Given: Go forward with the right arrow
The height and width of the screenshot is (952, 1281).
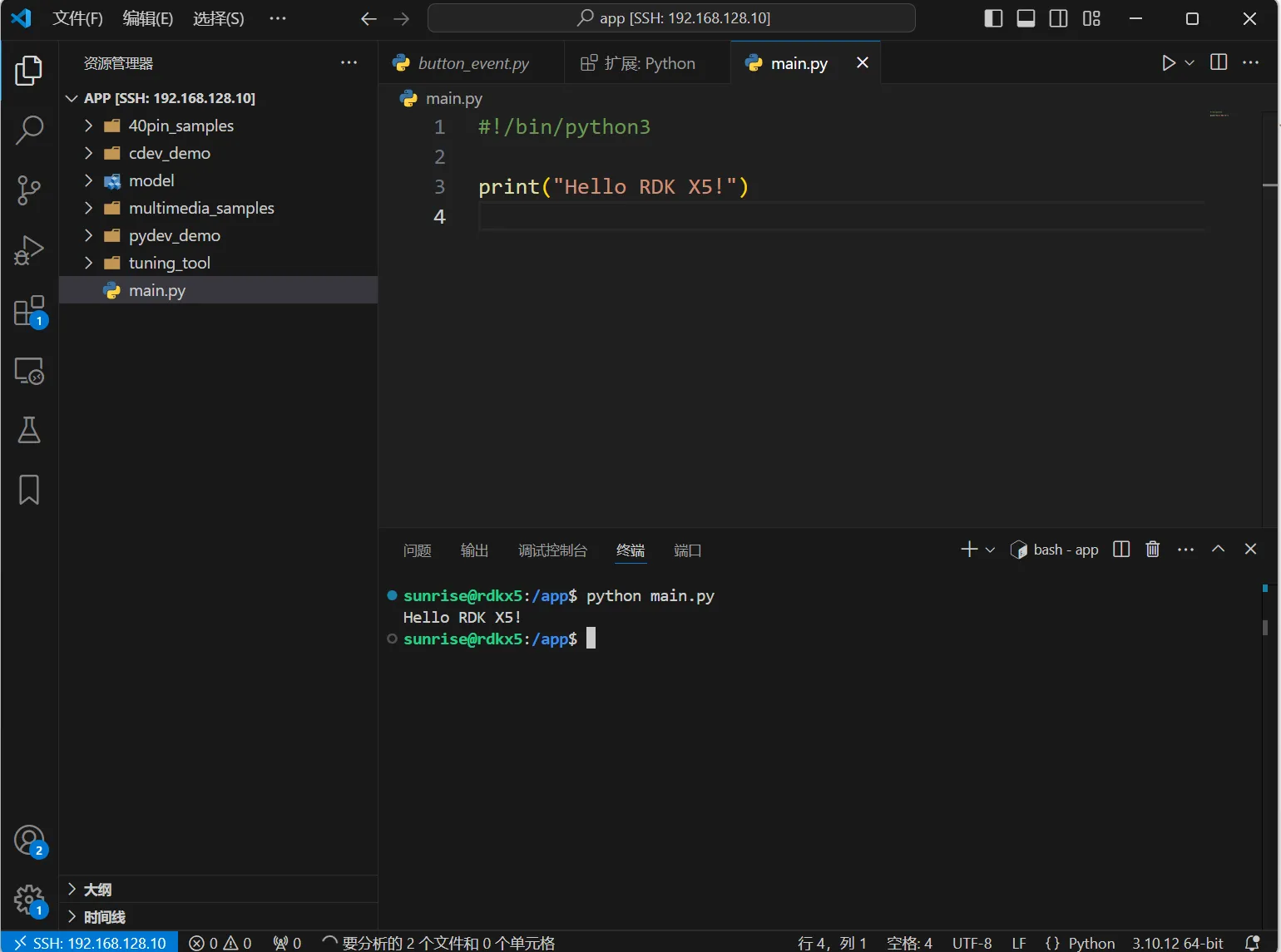Looking at the screenshot, I should (x=402, y=18).
